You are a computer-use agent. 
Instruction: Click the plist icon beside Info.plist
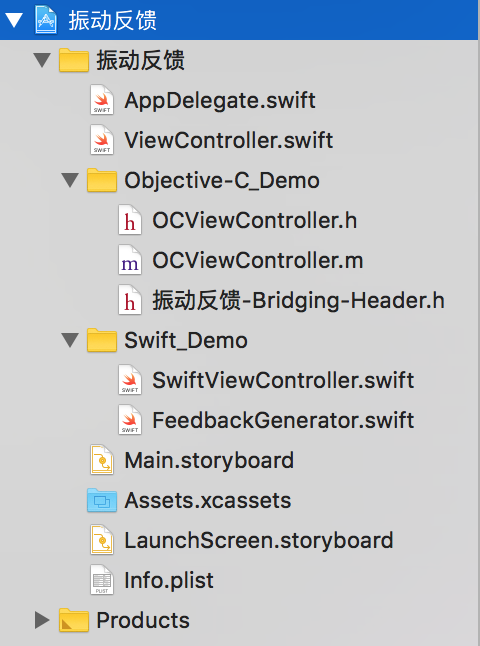102,580
